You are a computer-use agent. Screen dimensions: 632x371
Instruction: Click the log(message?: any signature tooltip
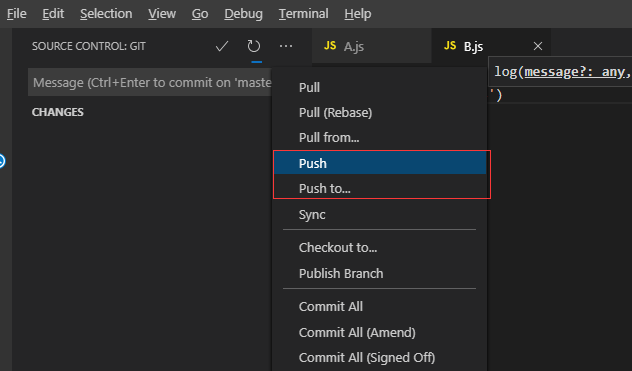click(560, 72)
